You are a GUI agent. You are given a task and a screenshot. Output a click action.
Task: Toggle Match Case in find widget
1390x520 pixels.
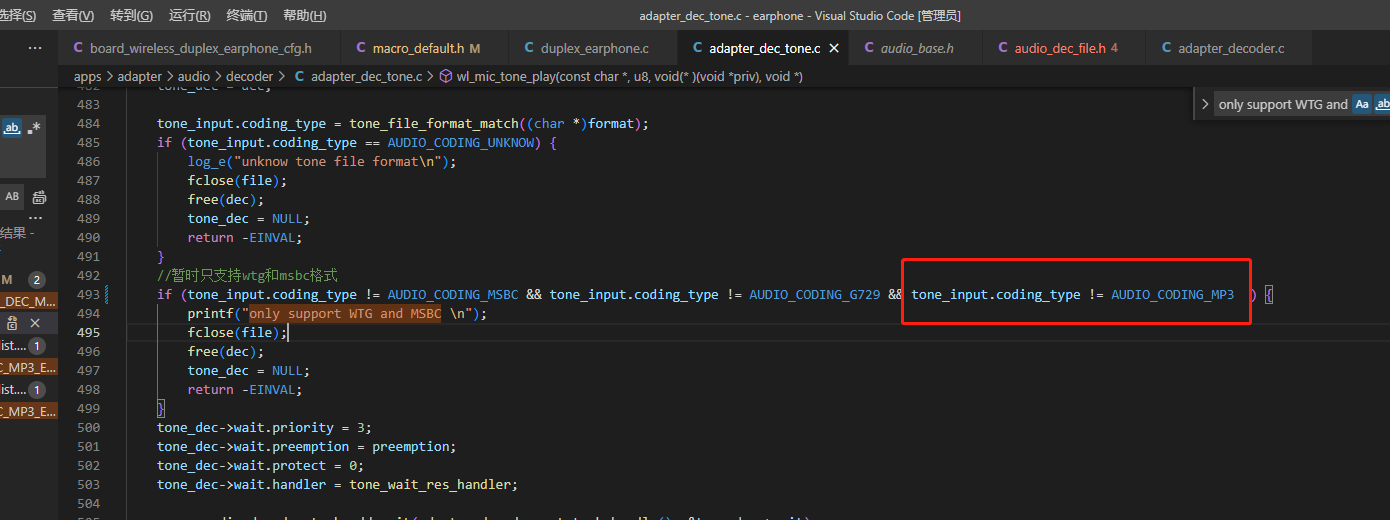(1361, 104)
